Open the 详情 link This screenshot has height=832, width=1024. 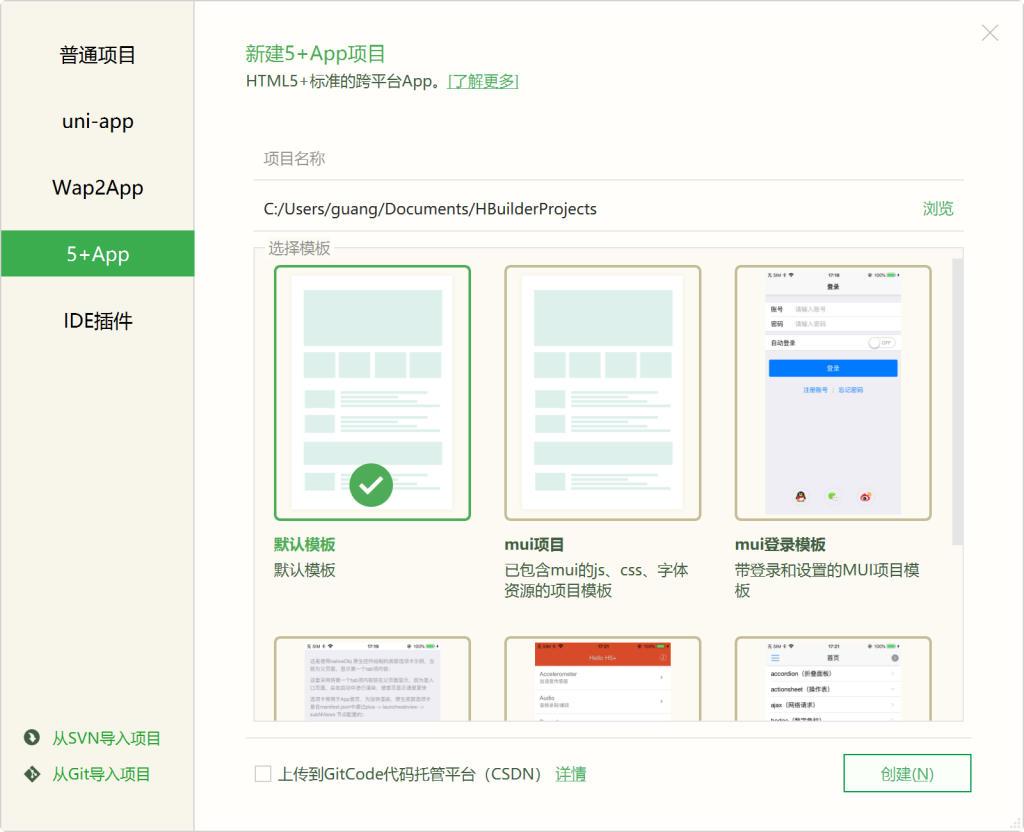coord(571,775)
